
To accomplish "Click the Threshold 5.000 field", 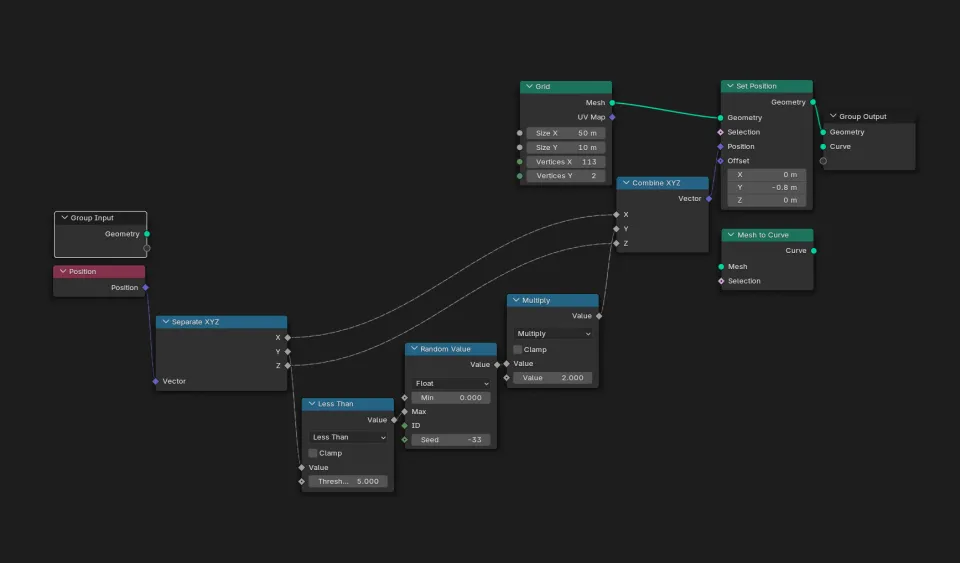I will [348, 481].
